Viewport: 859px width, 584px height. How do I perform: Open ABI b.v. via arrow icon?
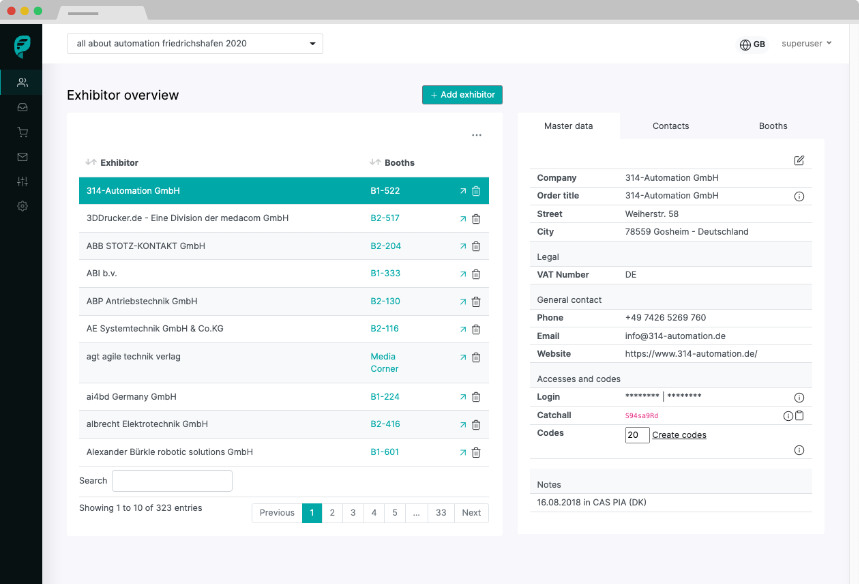tap(463, 274)
